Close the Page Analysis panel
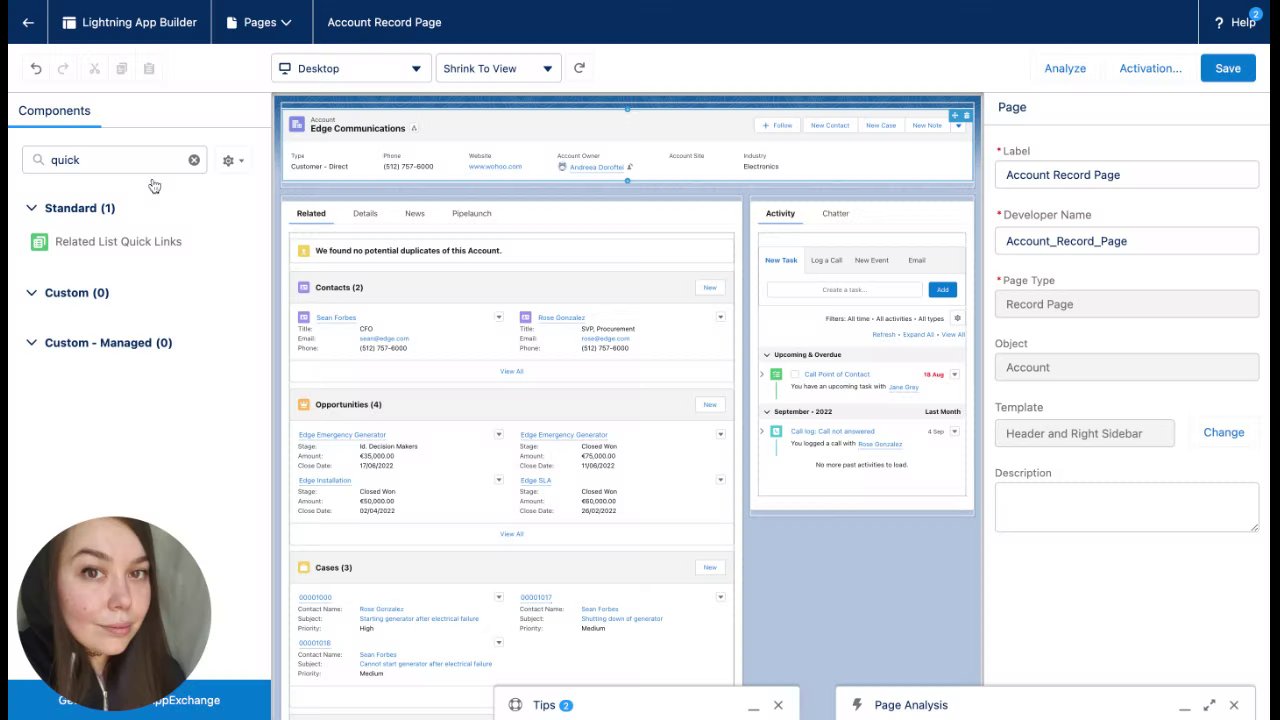 [1234, 705]
